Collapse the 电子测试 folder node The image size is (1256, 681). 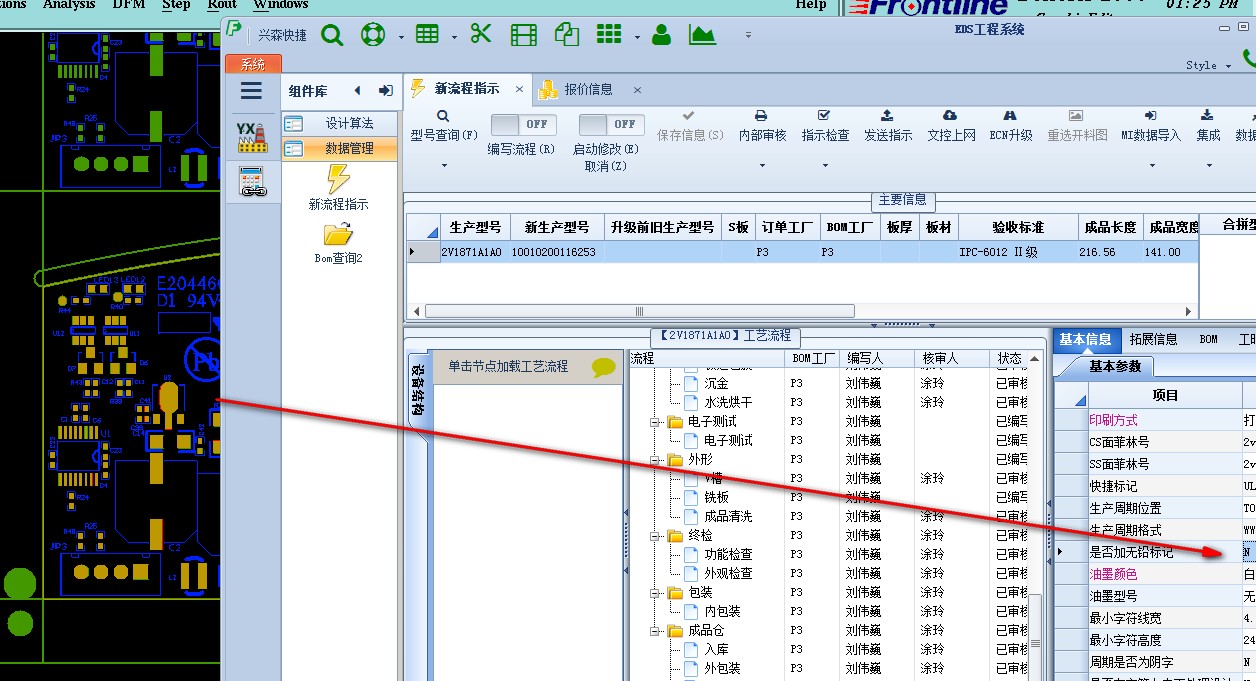coord(656,422)
